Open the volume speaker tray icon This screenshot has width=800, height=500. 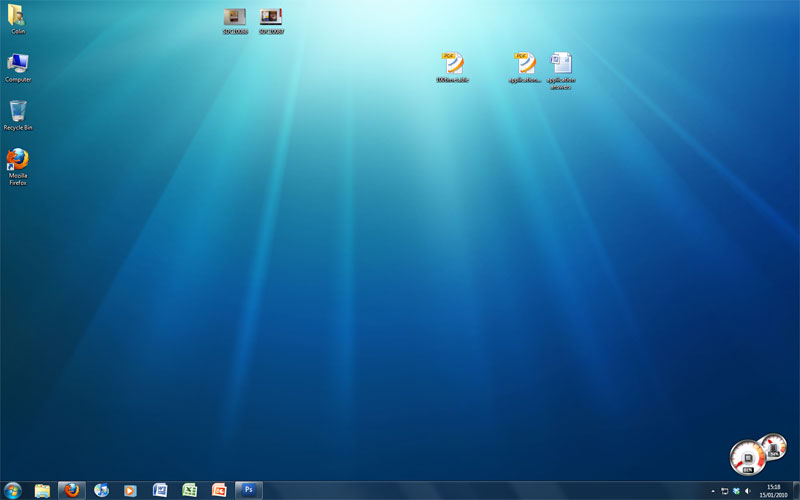pyautogui.click(x=748, y=491)
